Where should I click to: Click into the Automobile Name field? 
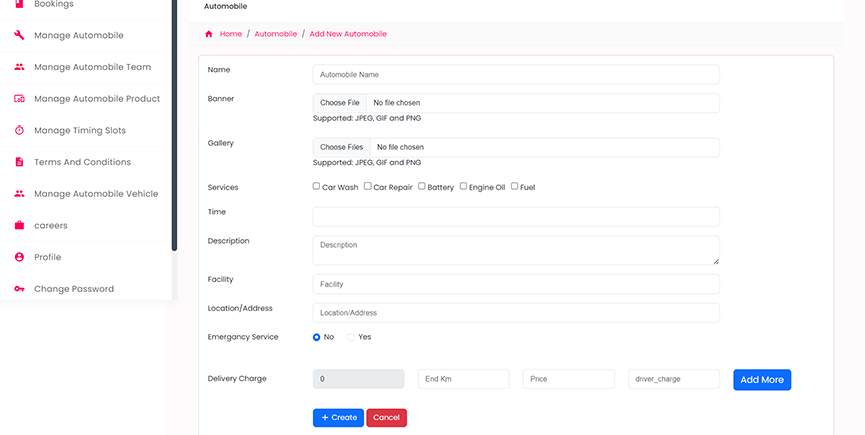pyautogui.click(x=516, y=74)
